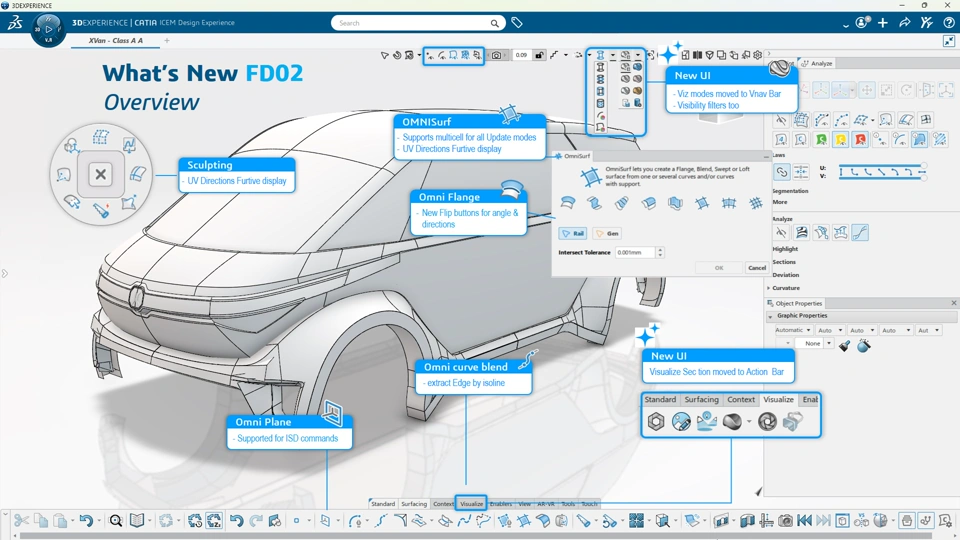Click the skip-to-previous icon in bottom toolbar
The height and width of the screenshot is (540, 960).
(x=804, y=520)
